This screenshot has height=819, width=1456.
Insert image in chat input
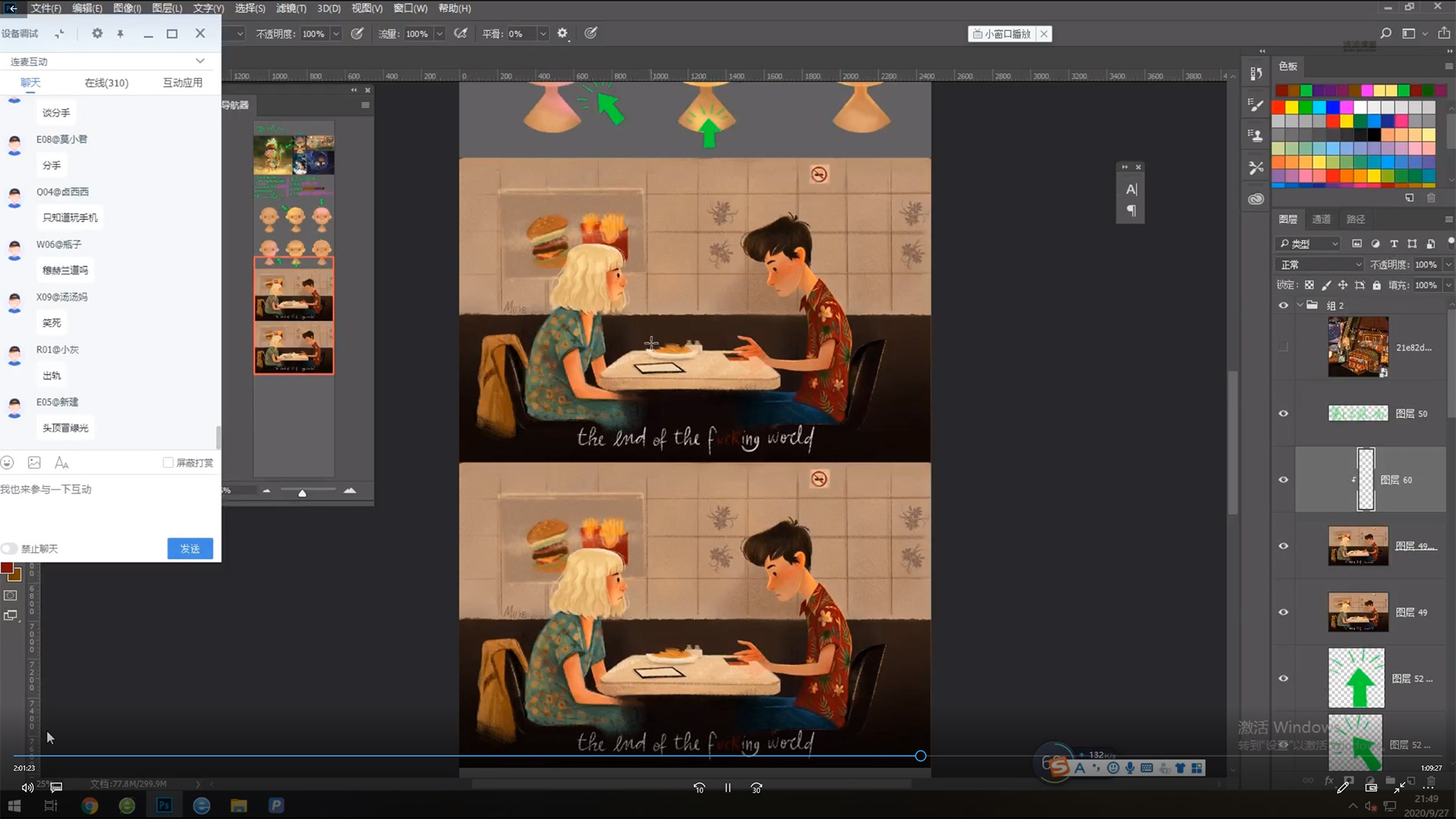point(34,463)
